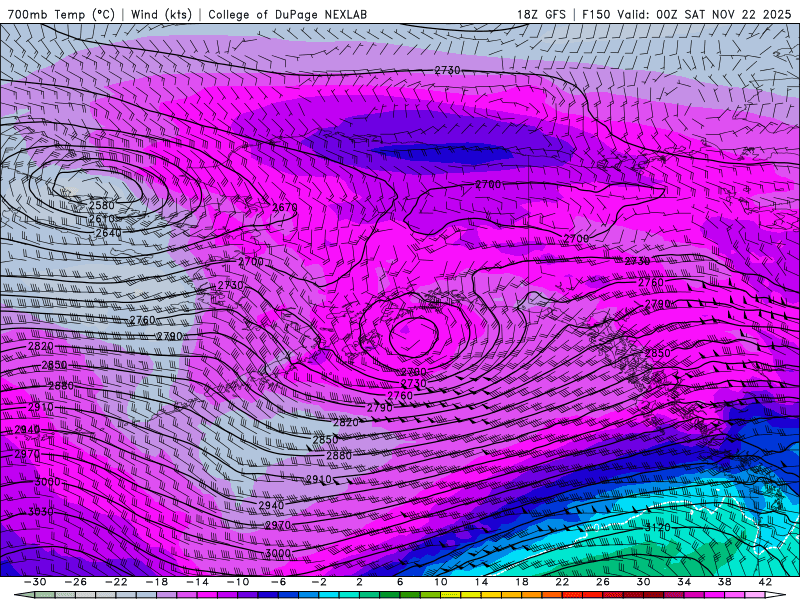Click the -30 color scale label
This screenshot has width=800, height=600.
(x=35, y=582)
